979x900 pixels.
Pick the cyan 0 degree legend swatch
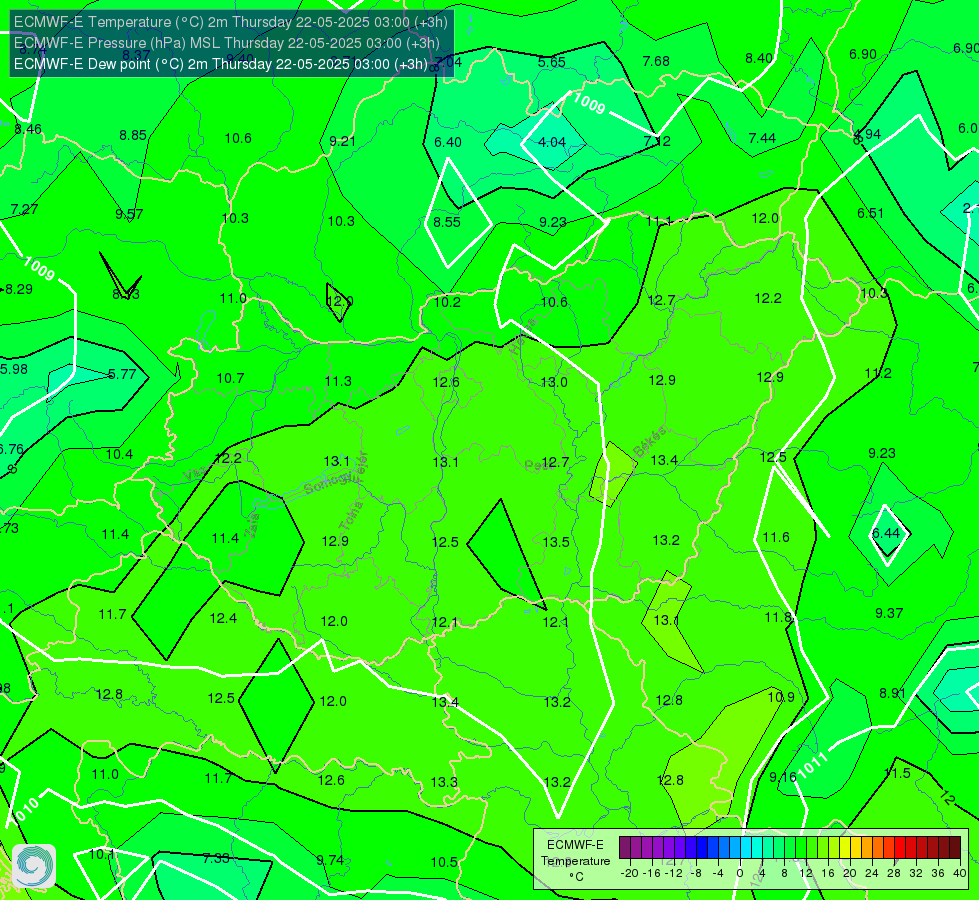tap(745, 848)
